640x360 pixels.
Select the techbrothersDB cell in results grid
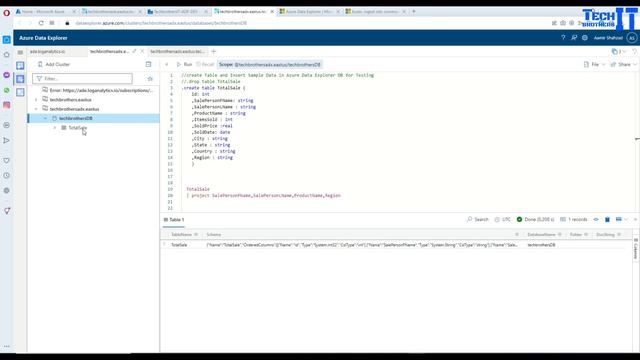pos(541,245)
